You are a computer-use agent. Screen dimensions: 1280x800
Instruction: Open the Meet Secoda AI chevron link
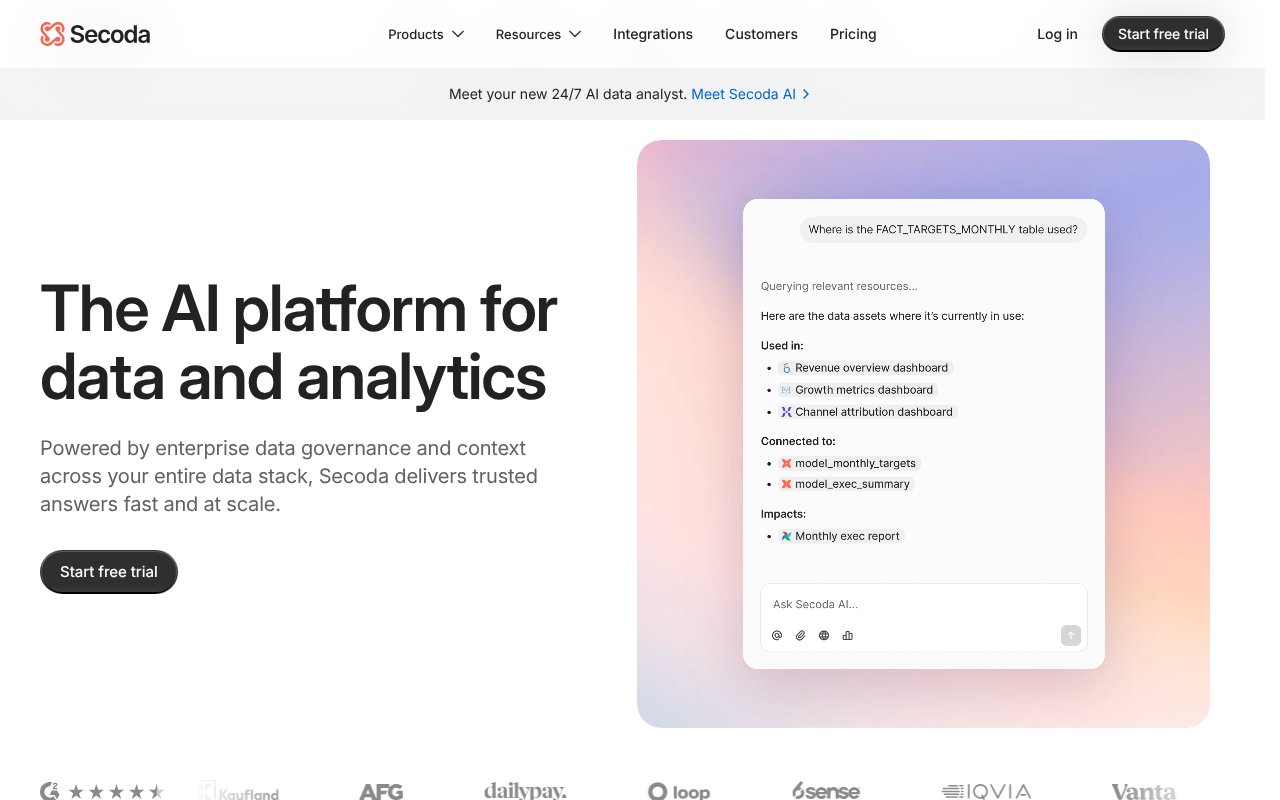(750, 93)
